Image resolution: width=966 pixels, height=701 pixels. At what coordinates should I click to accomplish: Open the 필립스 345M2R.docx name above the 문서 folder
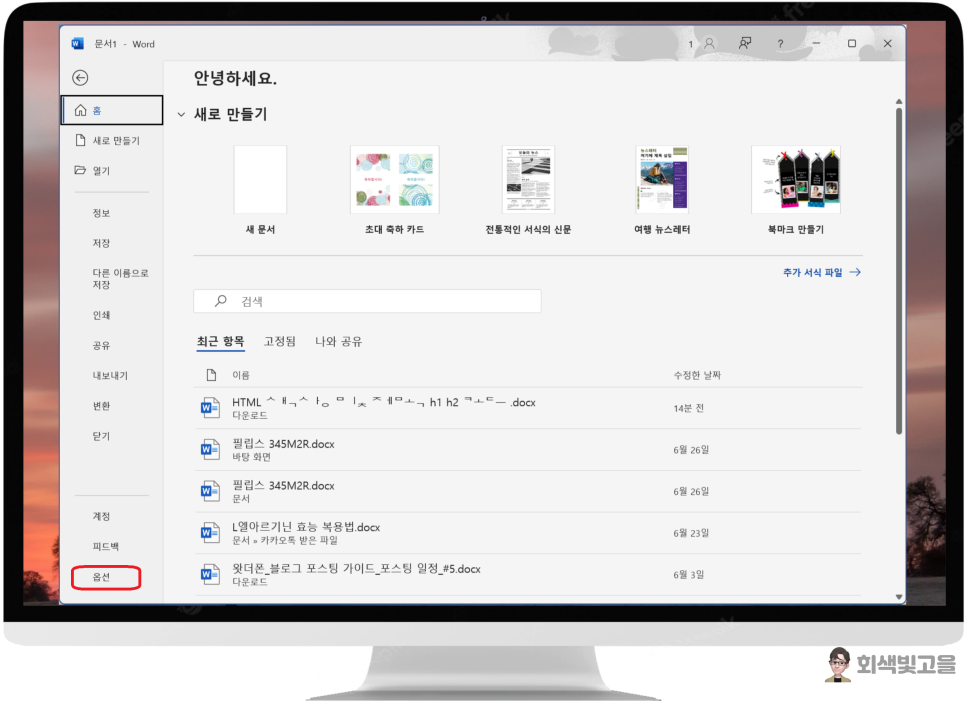point(283,486)
